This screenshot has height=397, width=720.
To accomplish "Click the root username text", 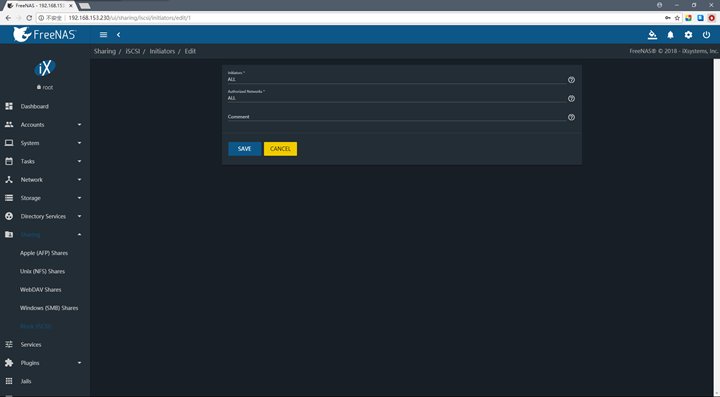I will (48, 87).
